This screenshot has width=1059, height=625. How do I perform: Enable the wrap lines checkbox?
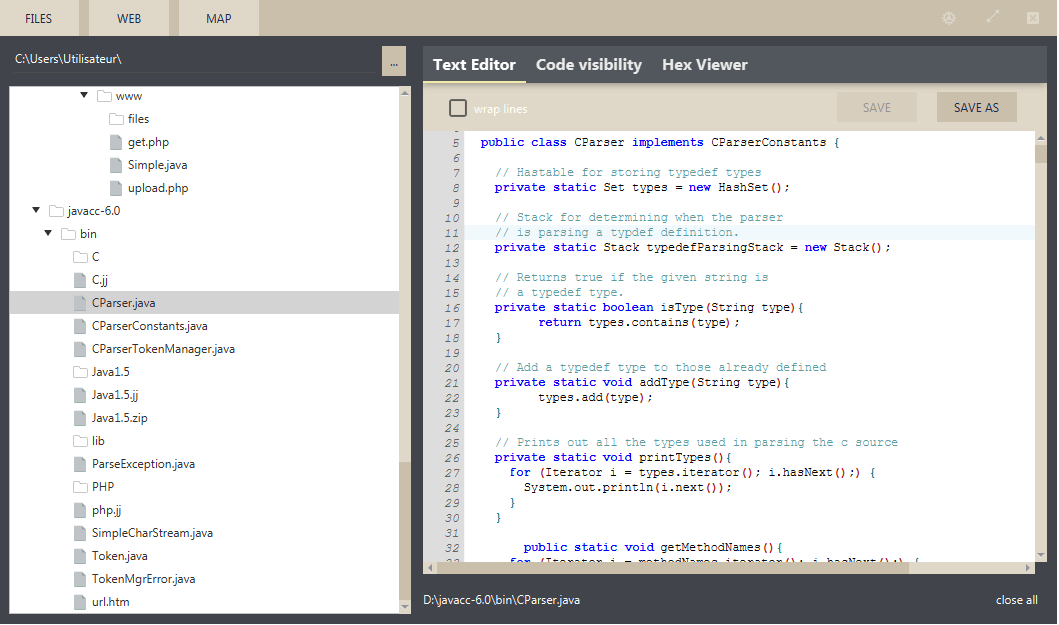pos(458,108)
